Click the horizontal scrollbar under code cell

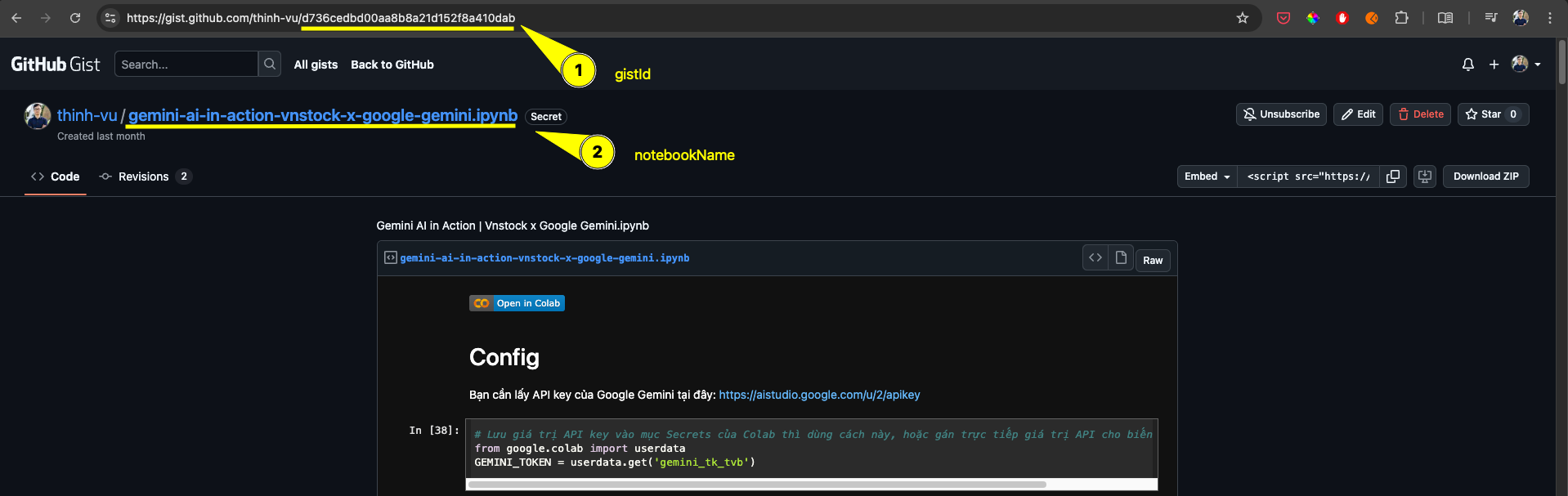(x=756, y=485)
